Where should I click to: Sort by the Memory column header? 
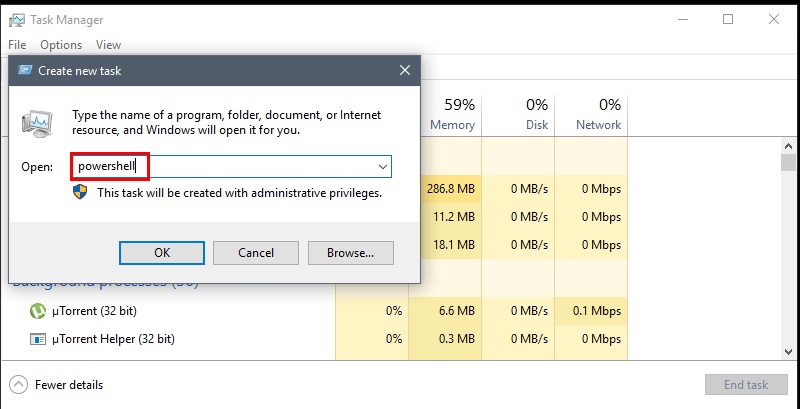pyautogui.click(x=452, y=115)
